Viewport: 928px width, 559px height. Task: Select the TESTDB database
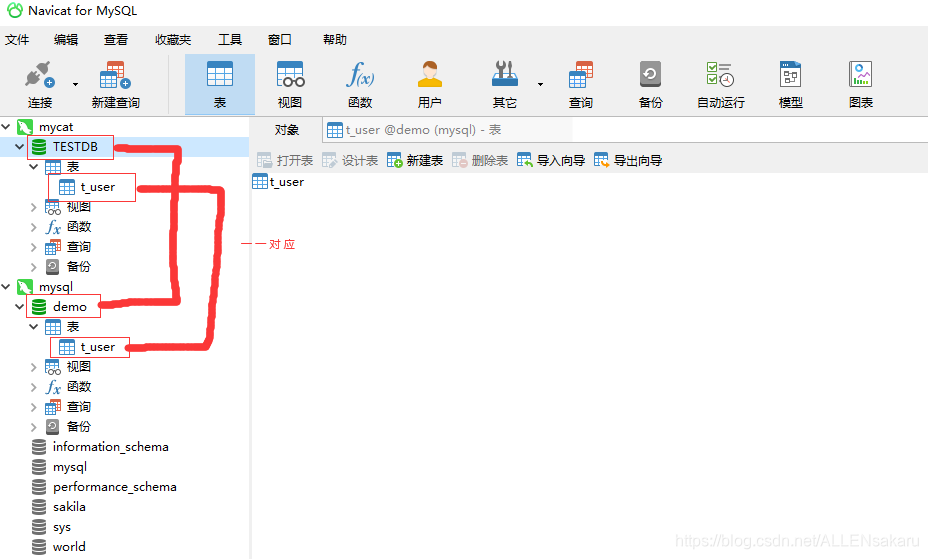(x=75, y=147)
